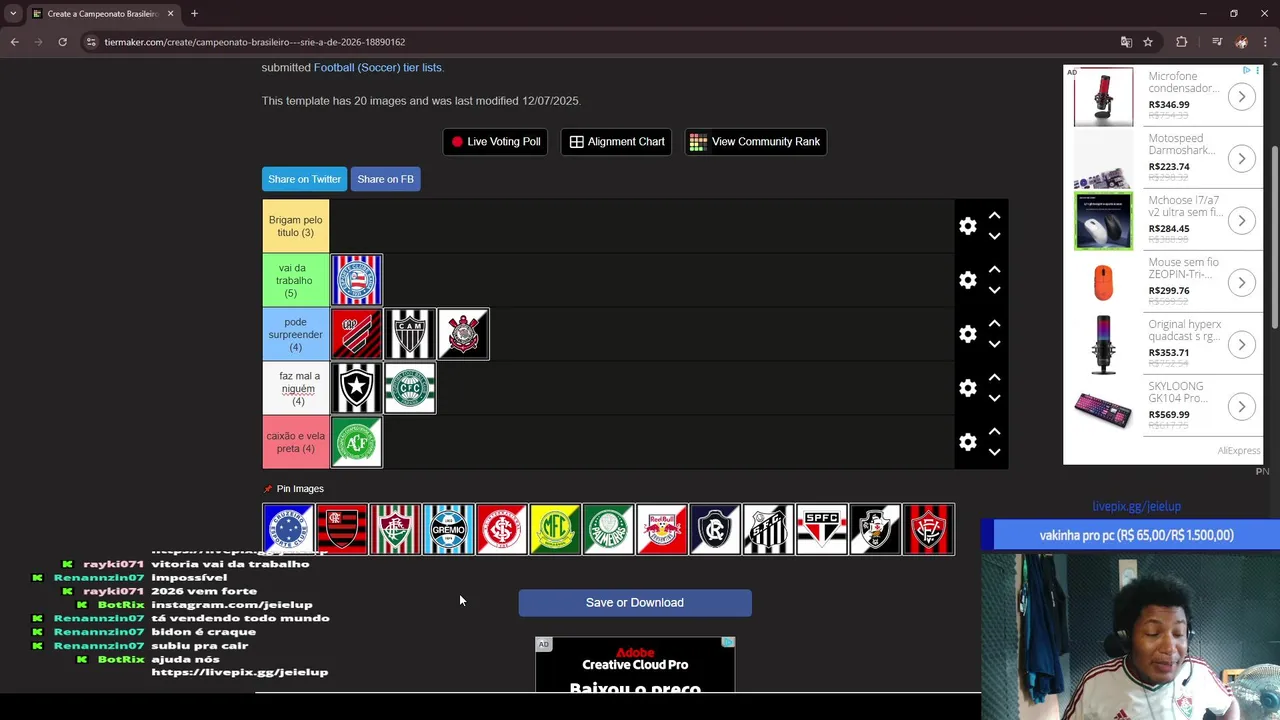The width and height of the screenshot is (1280, 720).
Task: Click the Chapecoense crest in bottom tier
Action: (x=357, y=442)
